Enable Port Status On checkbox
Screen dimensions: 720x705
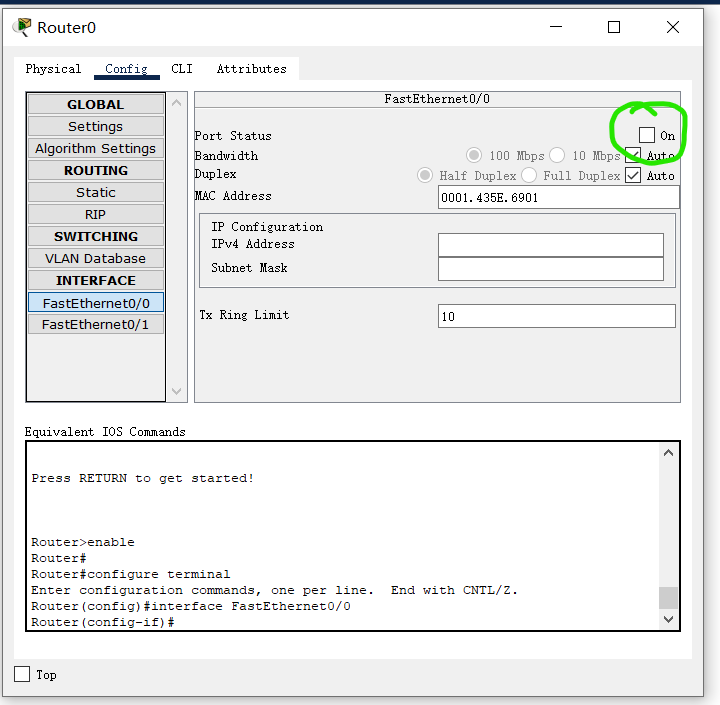point(647,135)
